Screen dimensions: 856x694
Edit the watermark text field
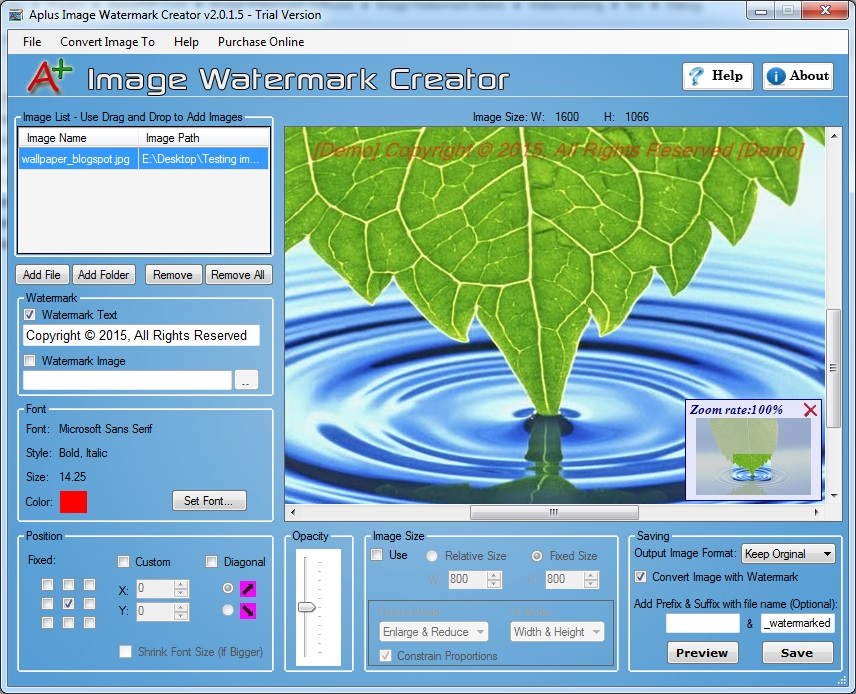coord(141,335)
